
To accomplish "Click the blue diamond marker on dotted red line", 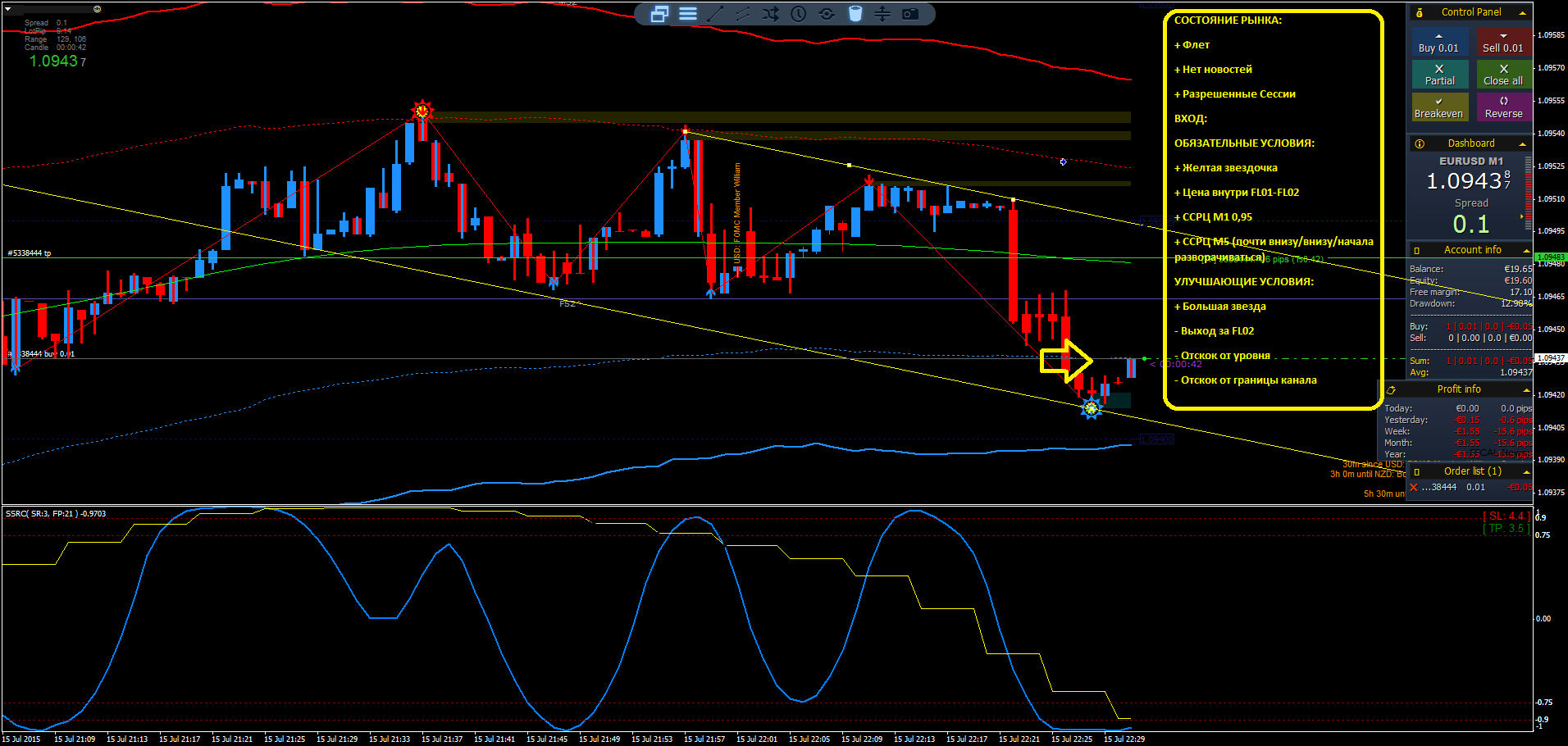I will (1063, 161).
